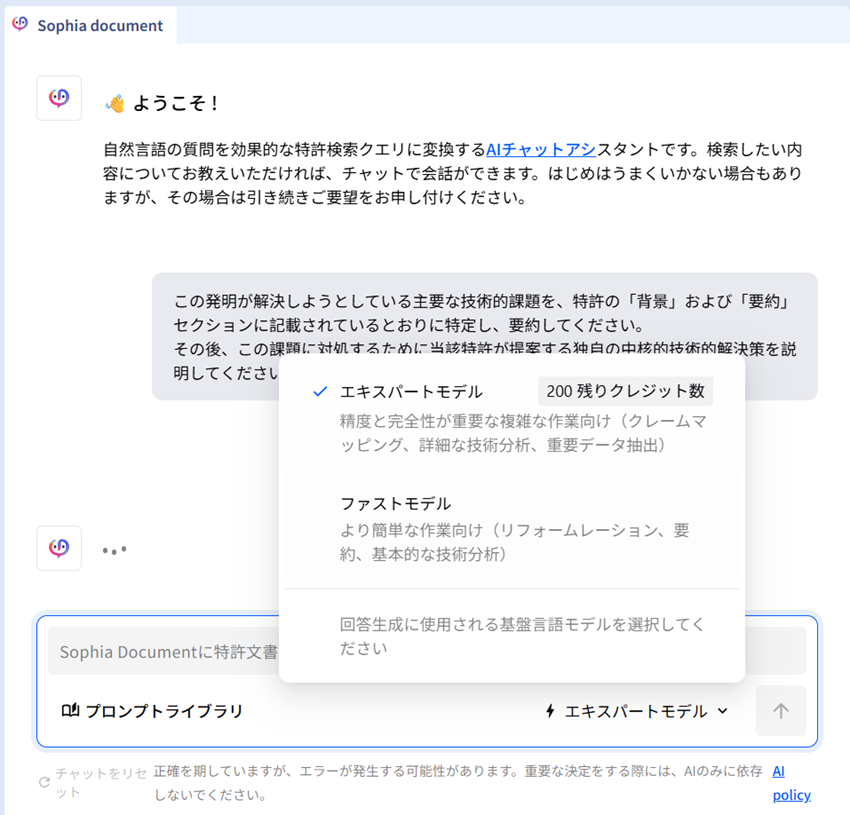Click the 200 残りクレジット数 badge
This screenshot has width=850, height=815.
pos(626,391)
